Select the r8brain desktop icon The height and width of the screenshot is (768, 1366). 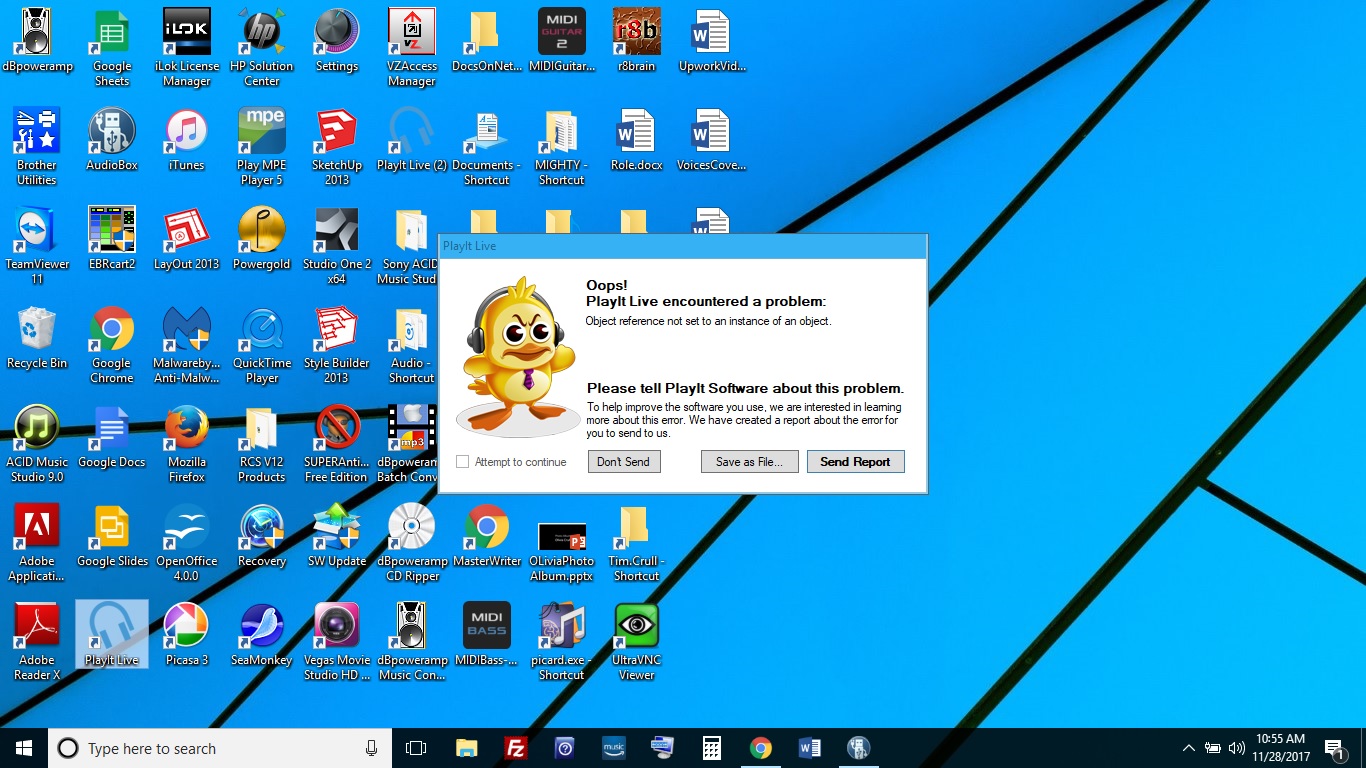click(637, 42)
